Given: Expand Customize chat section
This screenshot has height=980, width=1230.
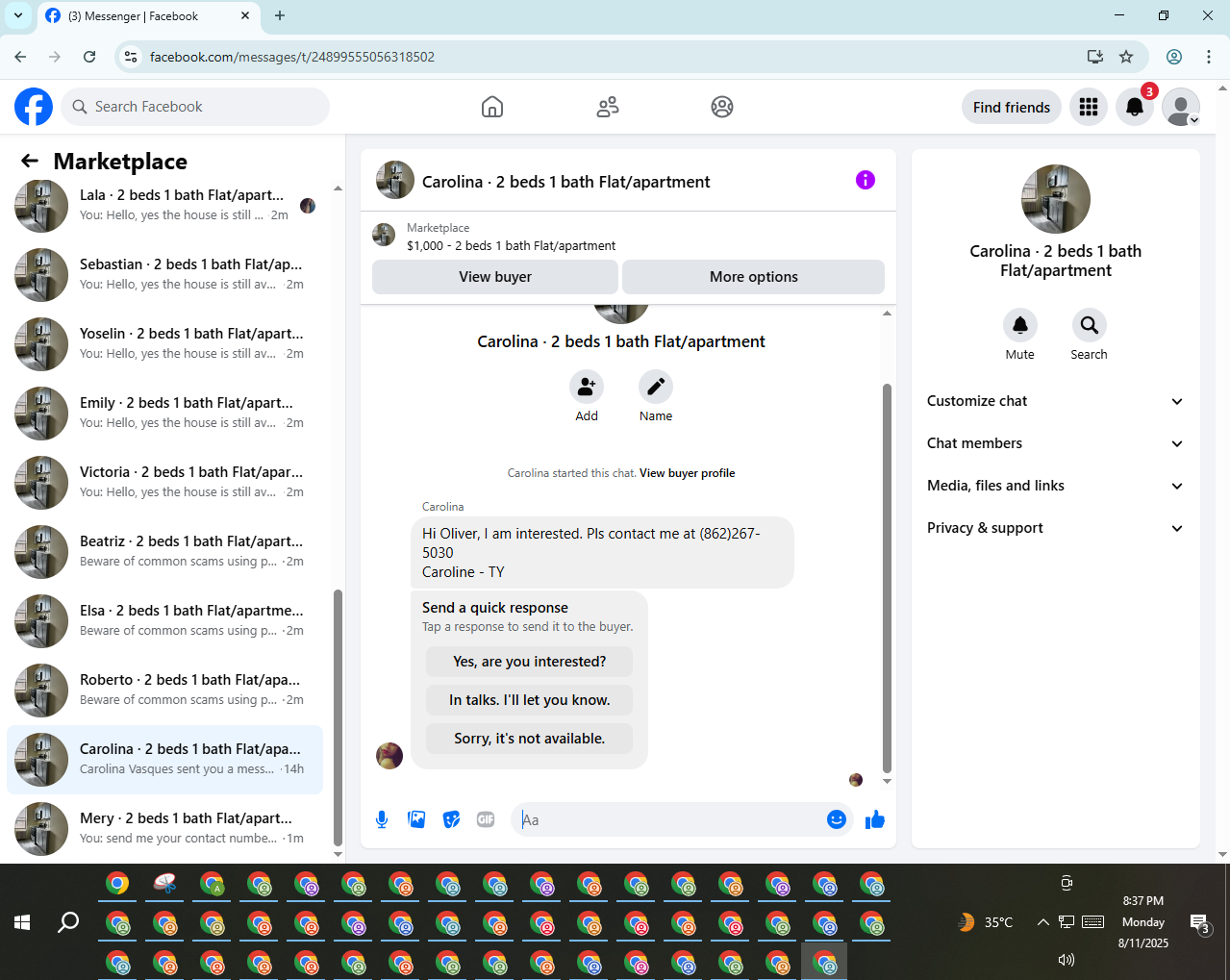Looking at the screenshot, I should pyautogui.click(x=1055, y=401).
